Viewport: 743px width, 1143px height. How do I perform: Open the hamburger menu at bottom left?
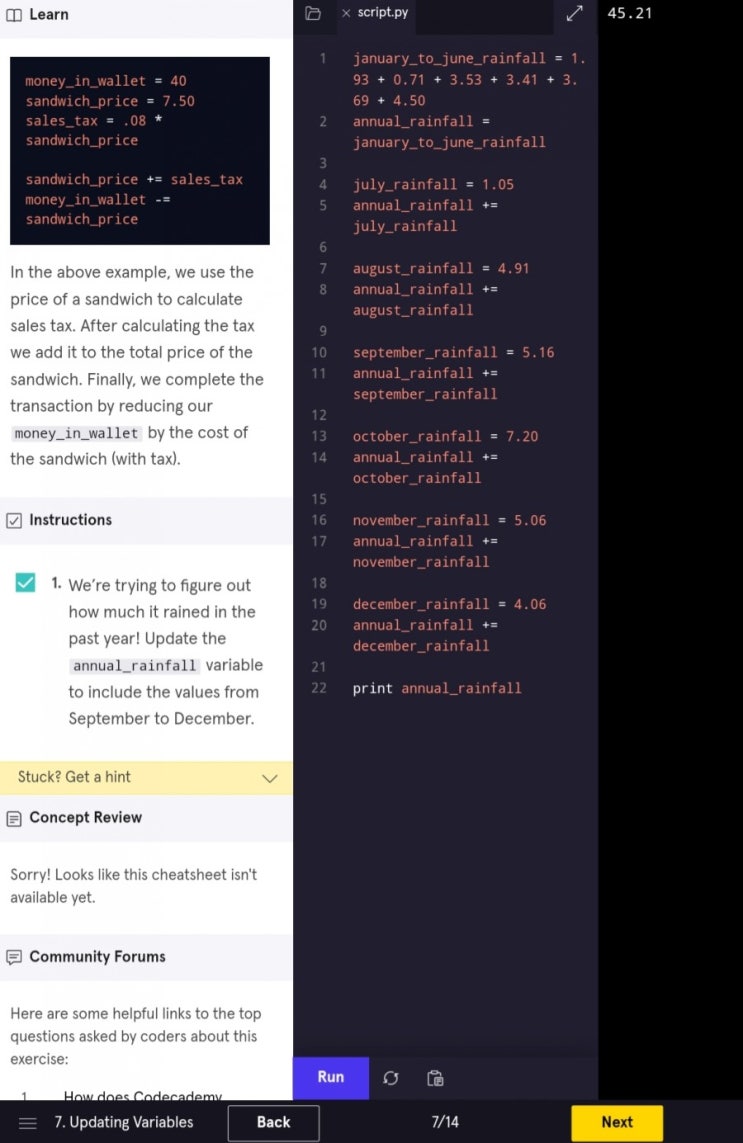click(x=27, y=1122)
